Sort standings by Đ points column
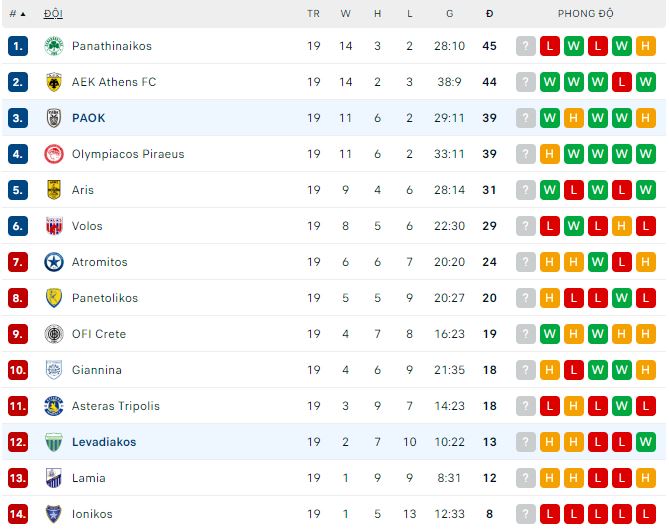Viewport: 669px width, 531px height. tap(489, 14)
